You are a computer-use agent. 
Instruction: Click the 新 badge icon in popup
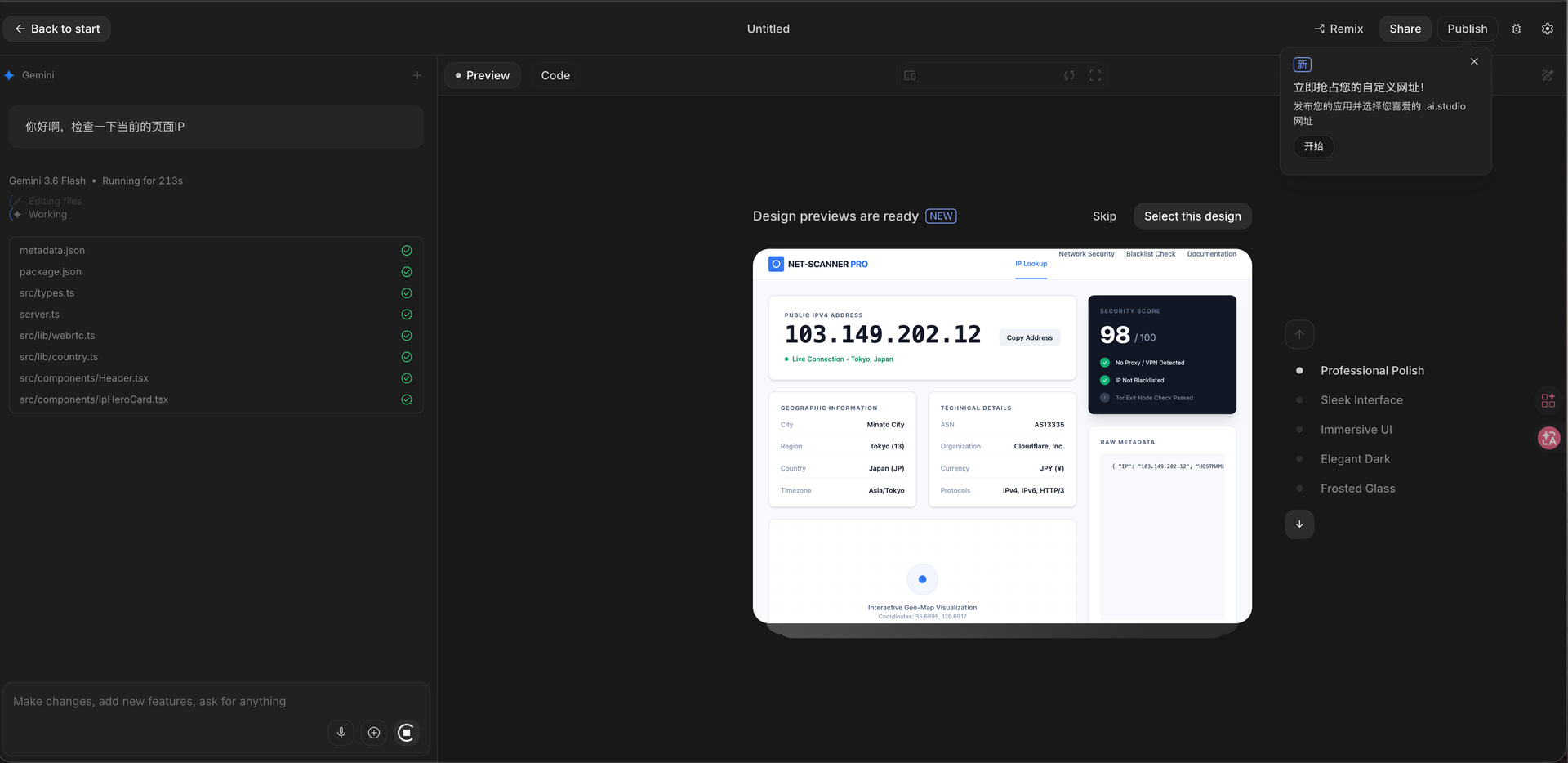pyautogui.click(x=1303, y=65)
